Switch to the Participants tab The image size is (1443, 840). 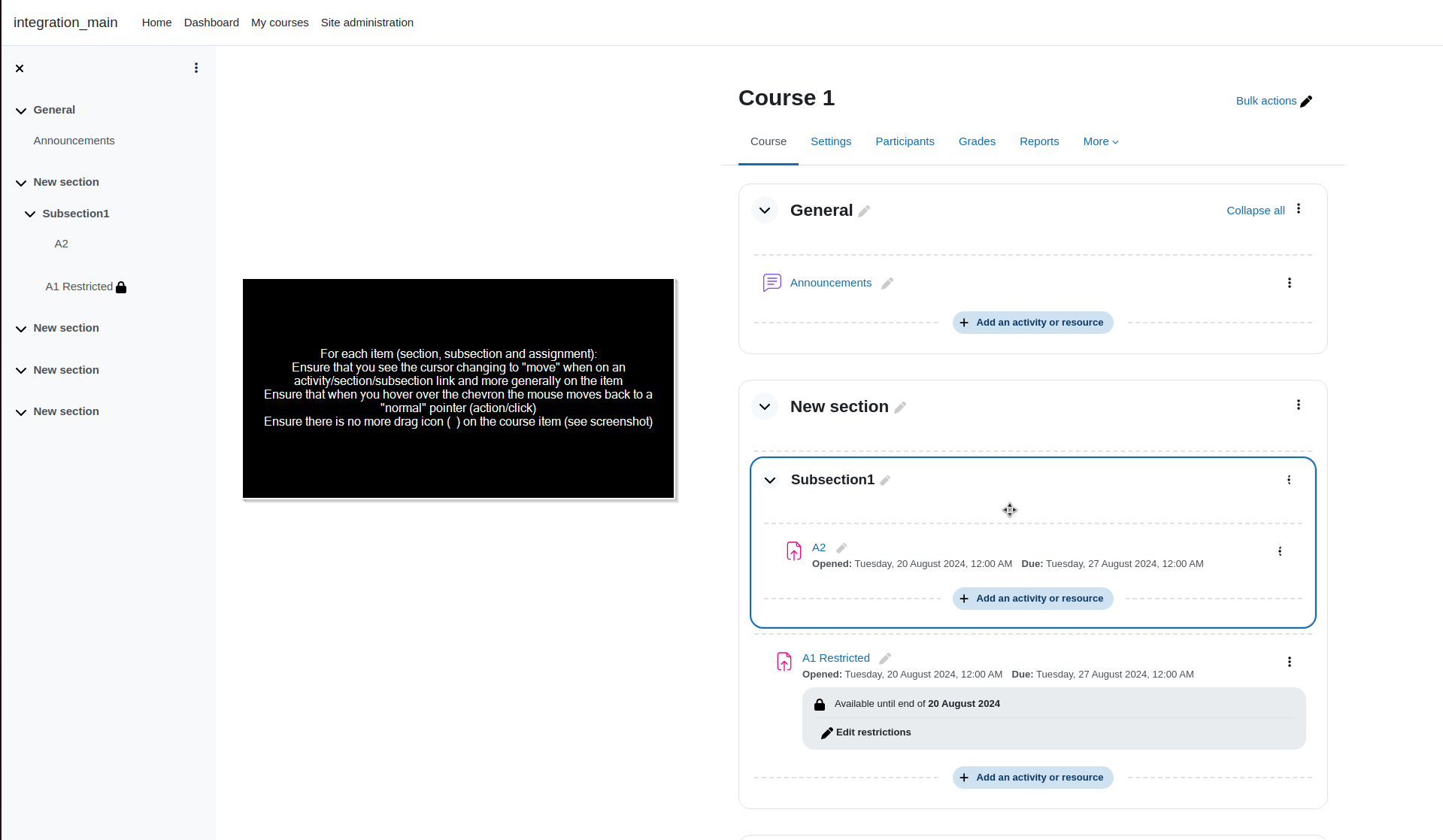(x=905, y=141)
